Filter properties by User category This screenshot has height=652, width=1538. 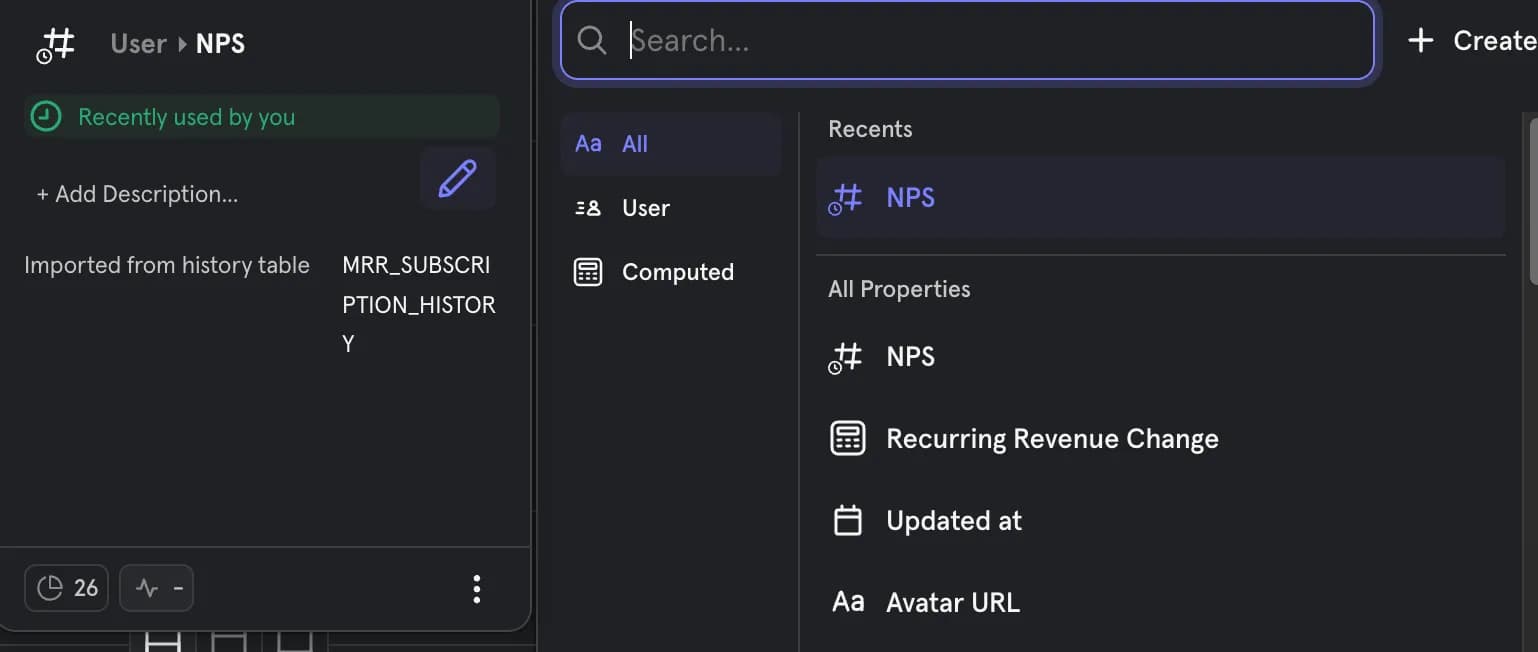click(645, 208)
